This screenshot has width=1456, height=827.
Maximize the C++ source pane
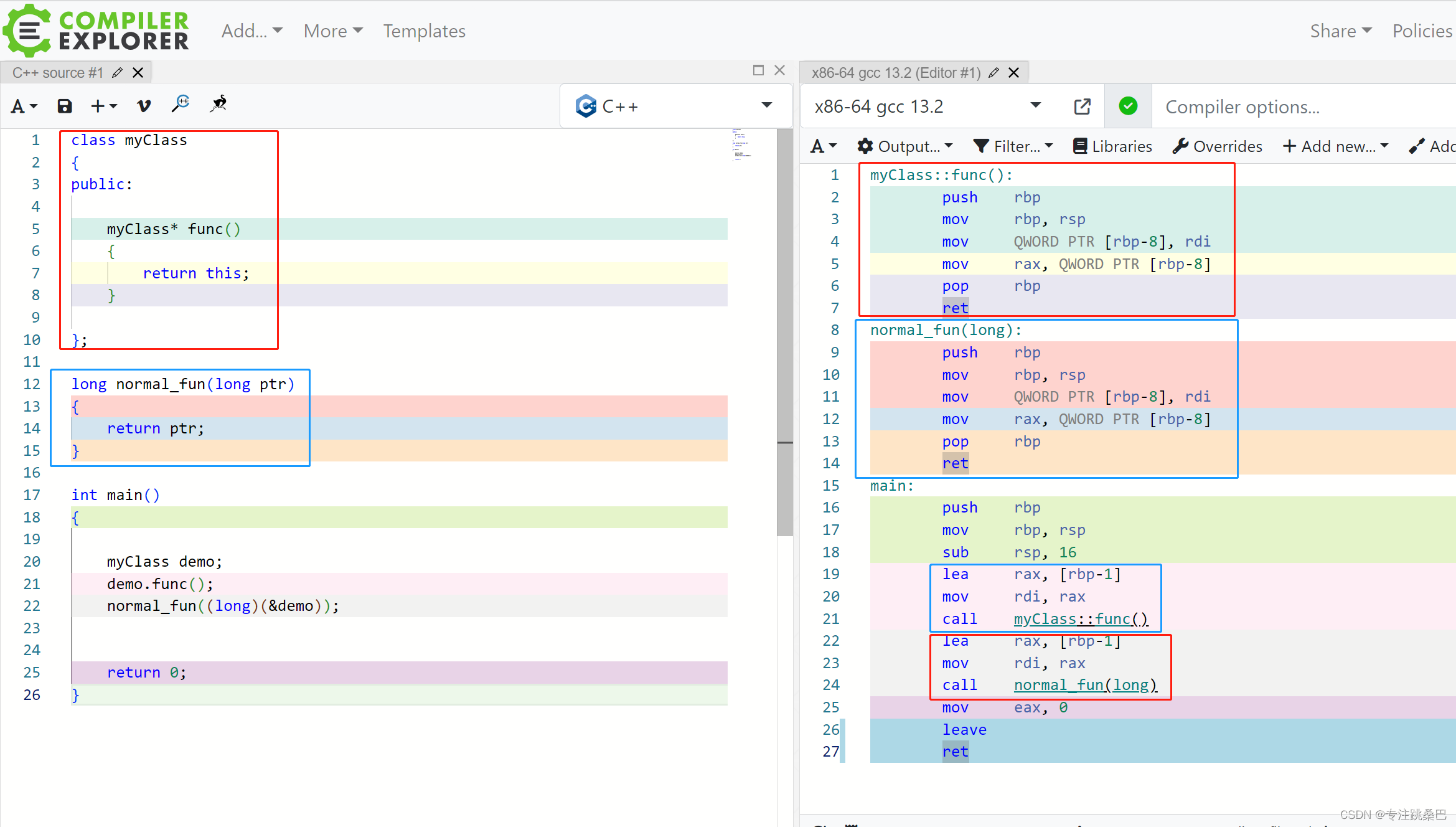click(x=758, y=70)
